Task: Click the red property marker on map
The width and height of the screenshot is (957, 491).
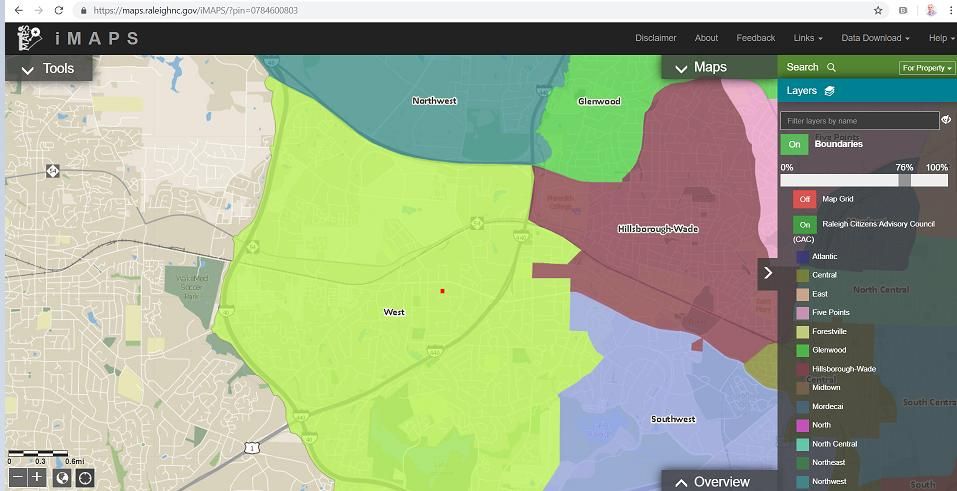Action: coord(442,291)
